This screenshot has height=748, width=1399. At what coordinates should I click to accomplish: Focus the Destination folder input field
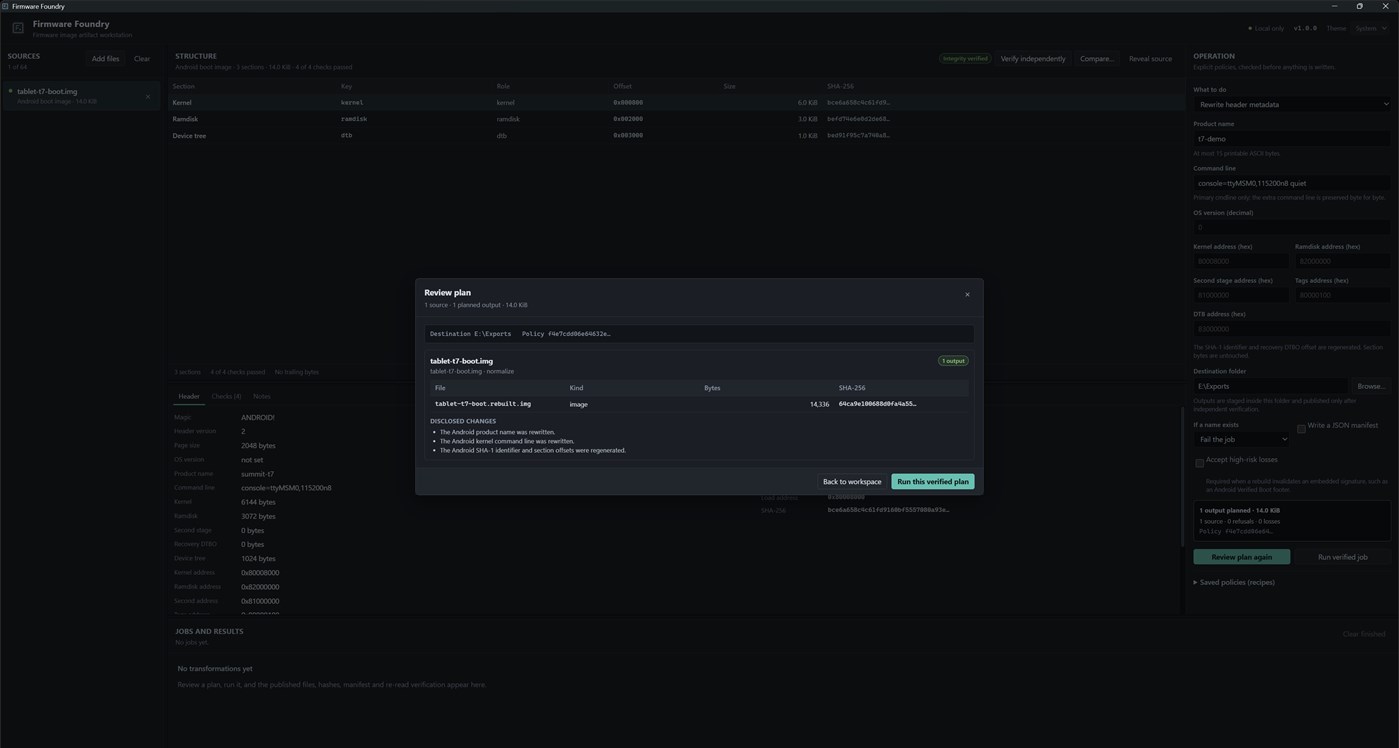[1270, 386]
